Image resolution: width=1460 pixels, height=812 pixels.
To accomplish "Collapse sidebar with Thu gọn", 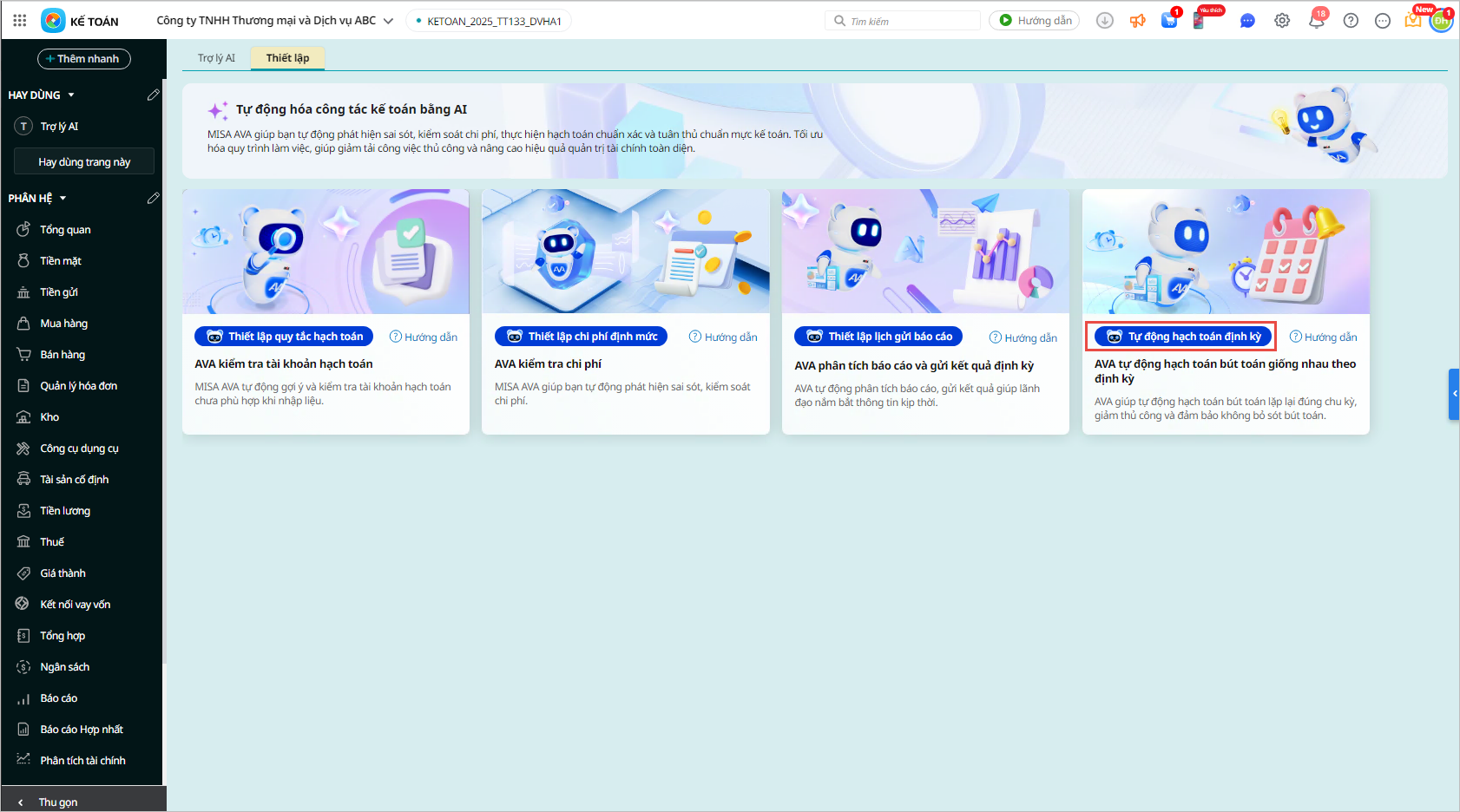I will click(x=57, y=802).
